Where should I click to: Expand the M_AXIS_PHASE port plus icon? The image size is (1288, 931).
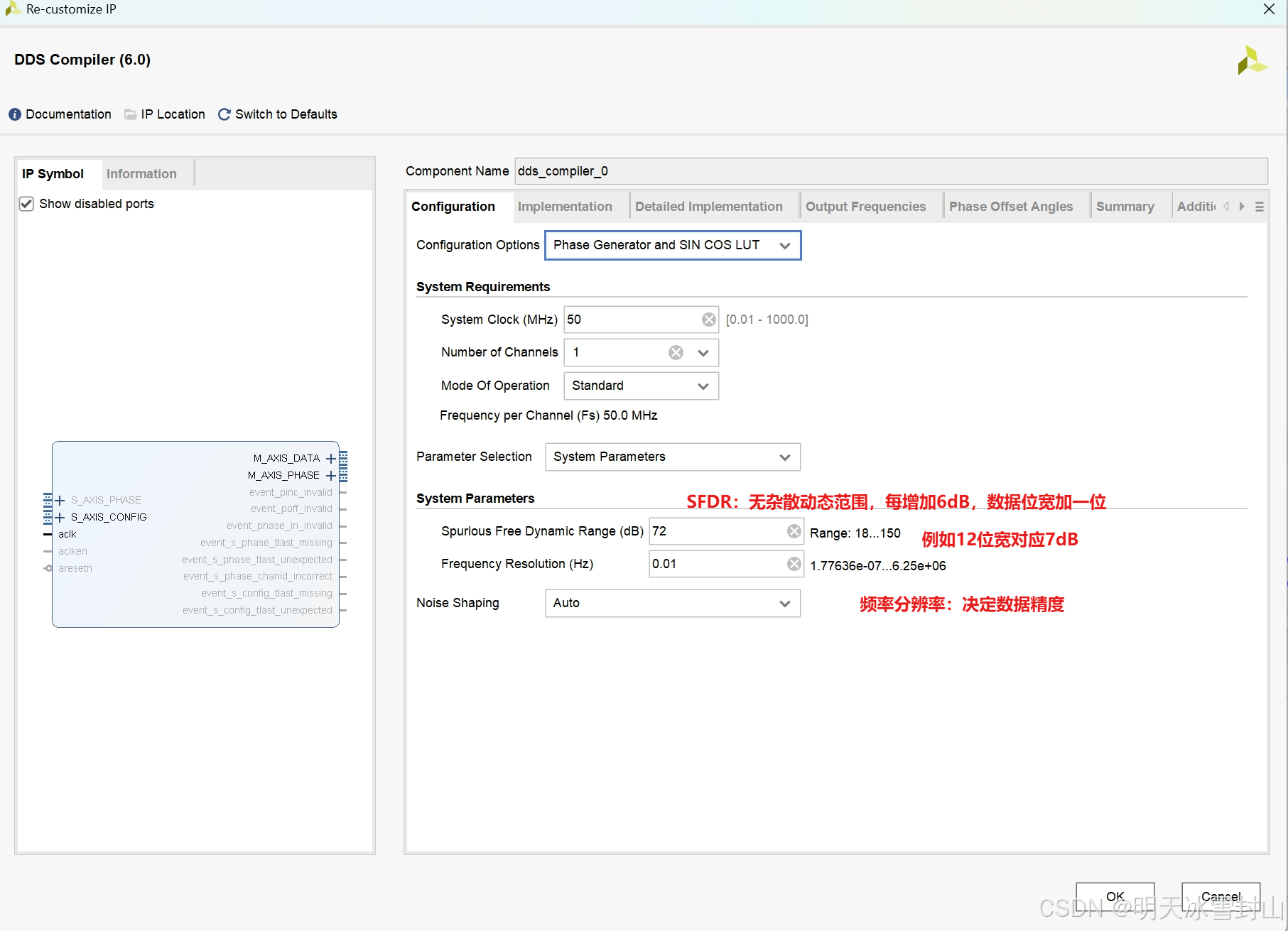point(331,476)
